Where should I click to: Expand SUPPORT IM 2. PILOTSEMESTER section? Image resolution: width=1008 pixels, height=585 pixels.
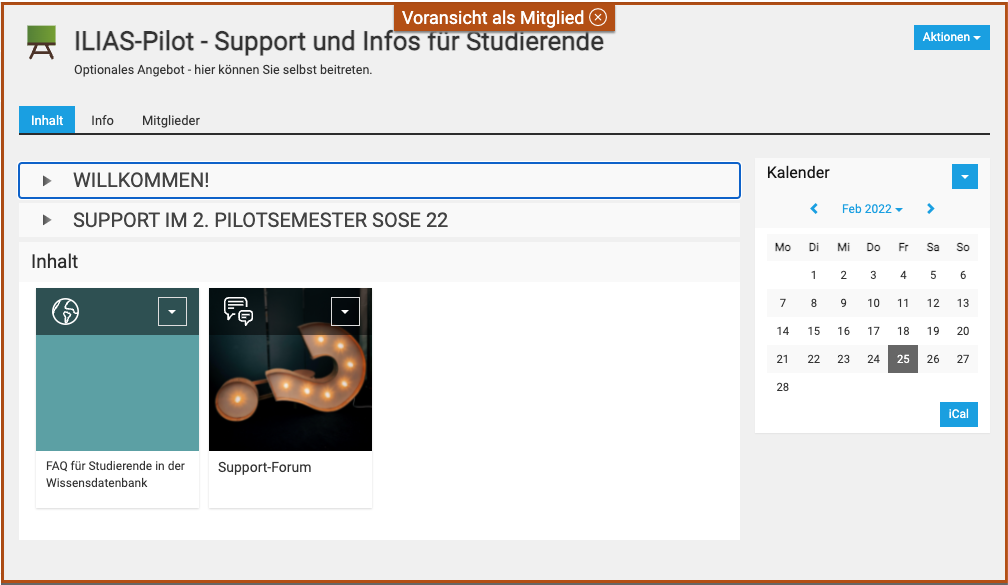260,220
